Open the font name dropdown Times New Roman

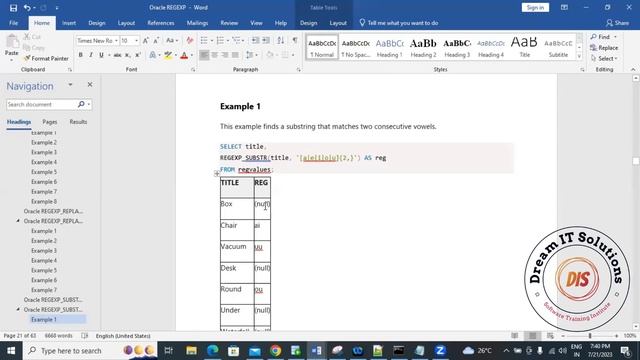tap(116, 41)
